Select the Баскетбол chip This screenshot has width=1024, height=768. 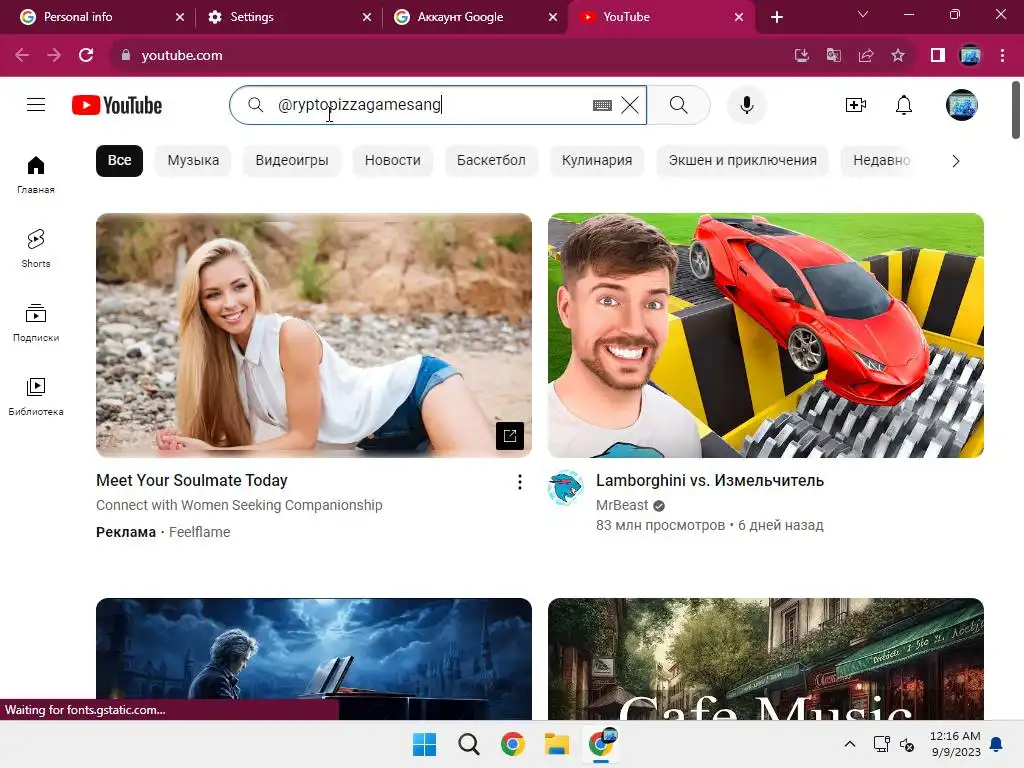[x=491, y=161]
